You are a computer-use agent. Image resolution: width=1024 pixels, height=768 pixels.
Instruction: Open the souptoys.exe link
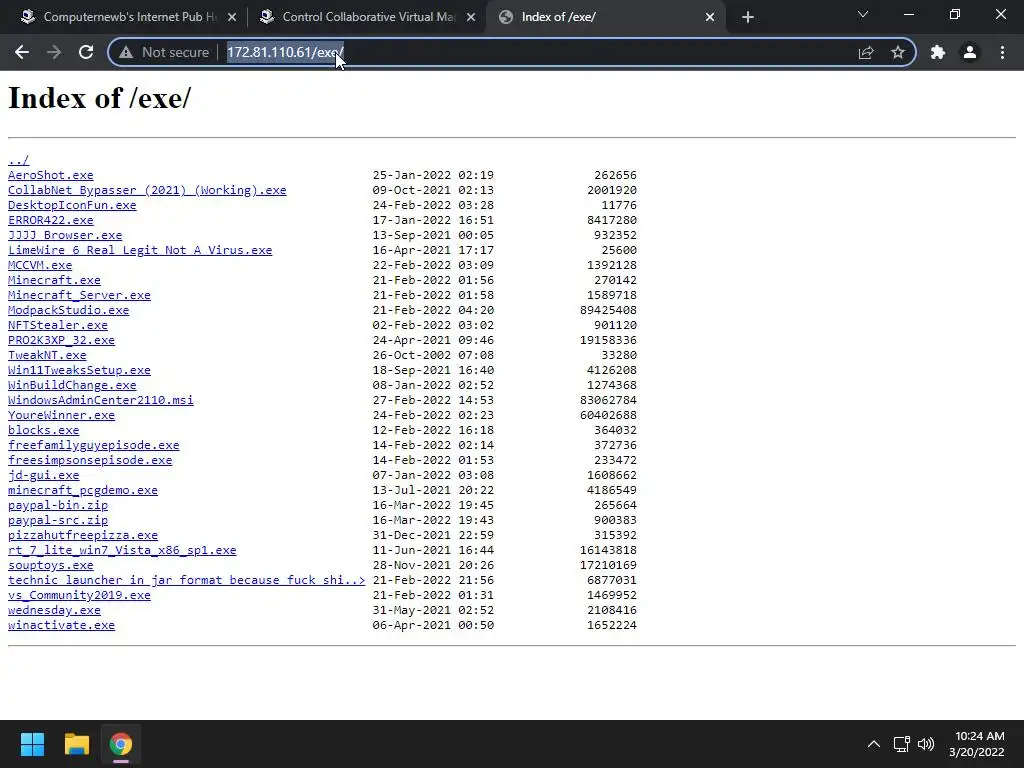50,566
